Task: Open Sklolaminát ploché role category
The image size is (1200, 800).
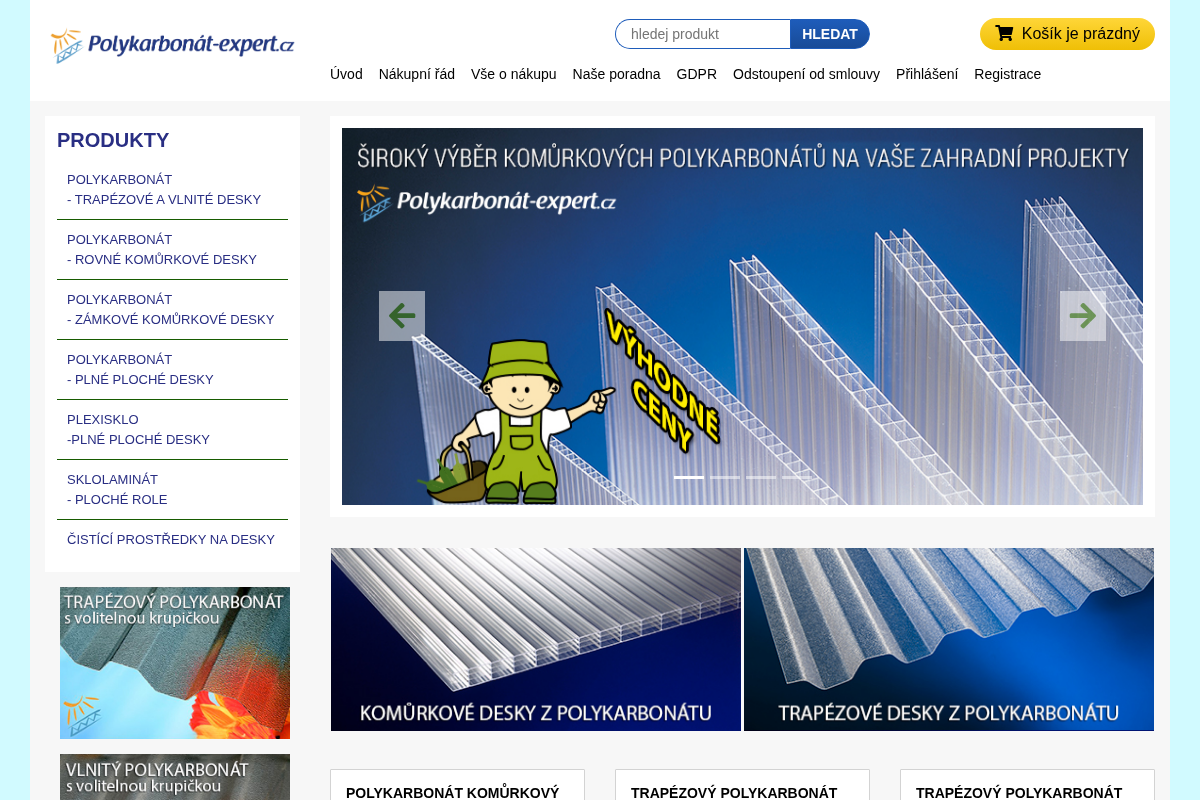Action: pyautogui.click(x=172, y=490)
